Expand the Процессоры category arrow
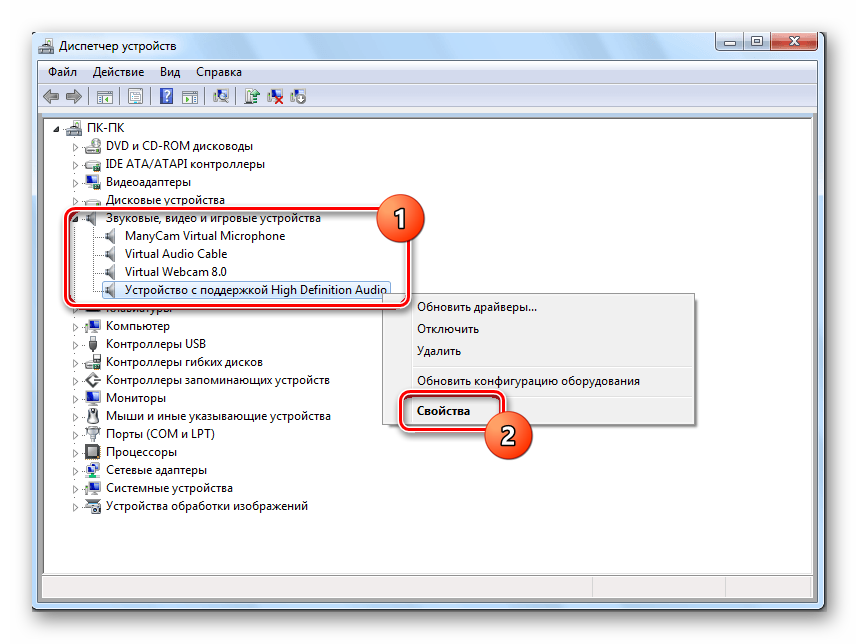Screen dimensions: 859x644 (76, 453)
